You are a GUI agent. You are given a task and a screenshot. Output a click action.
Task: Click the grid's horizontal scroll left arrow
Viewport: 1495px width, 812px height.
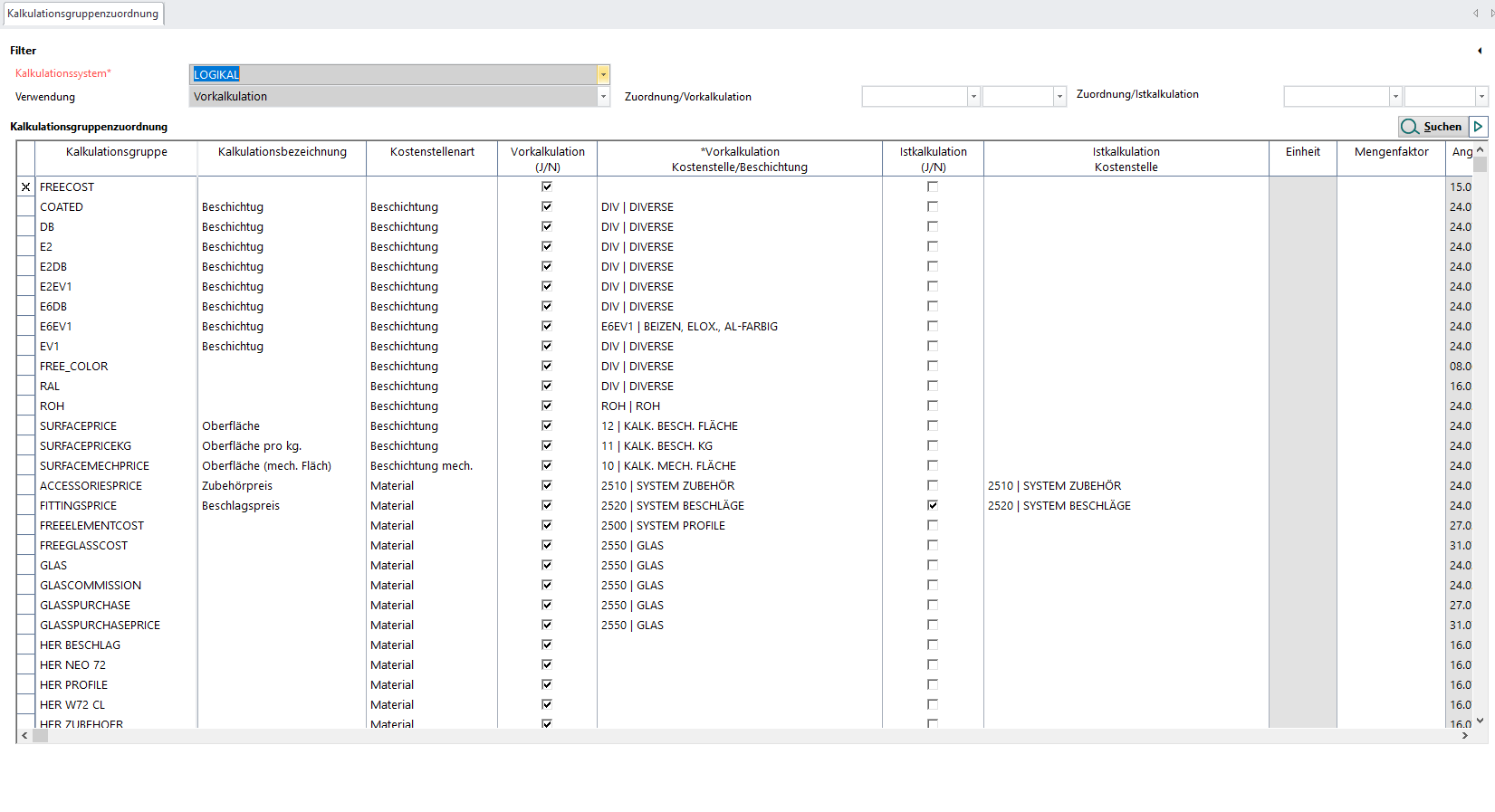click(24, 736)
